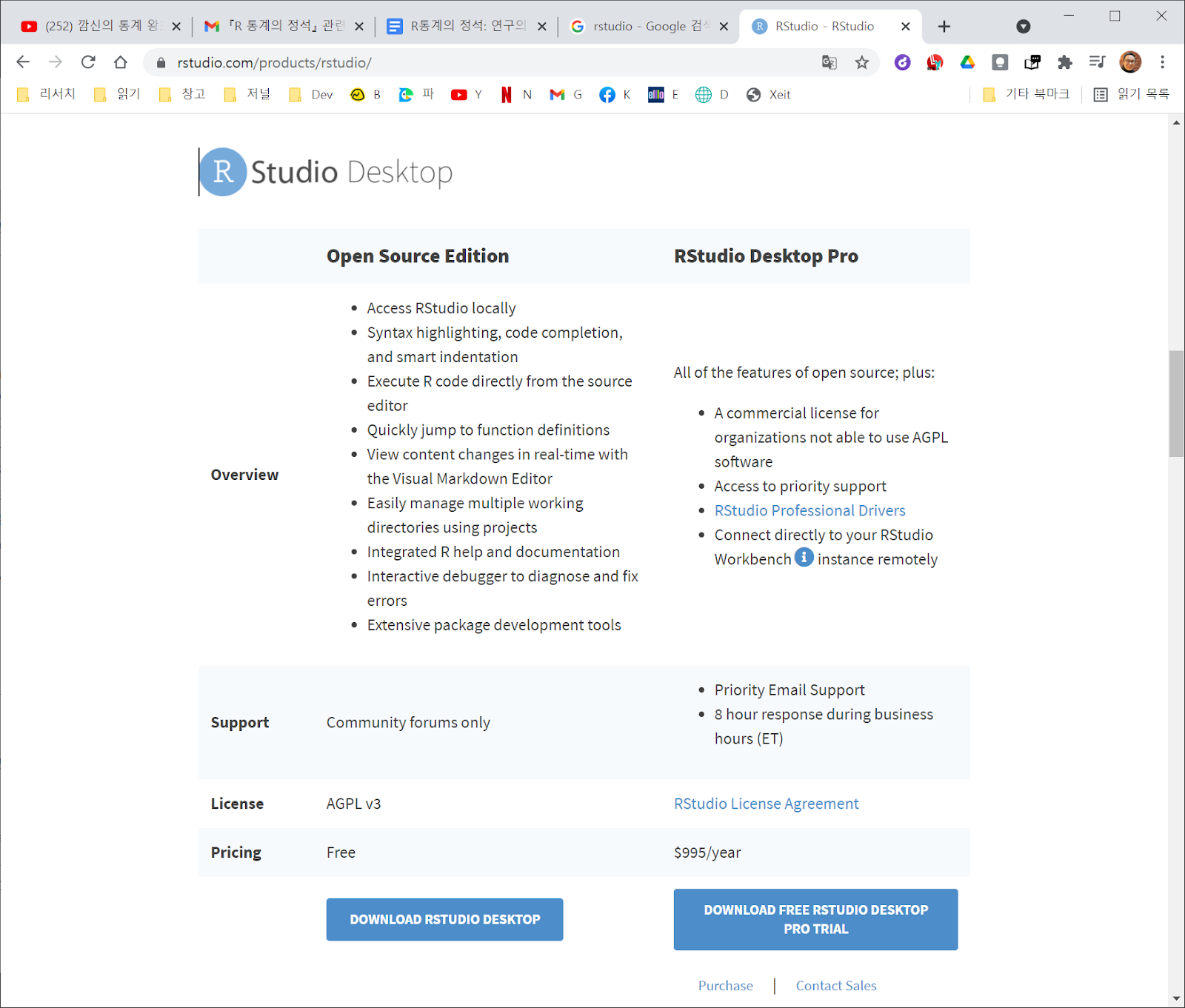1185x1008 pixels.
Task: Open the media control playlist icon
Action: tap(1098, 62)
